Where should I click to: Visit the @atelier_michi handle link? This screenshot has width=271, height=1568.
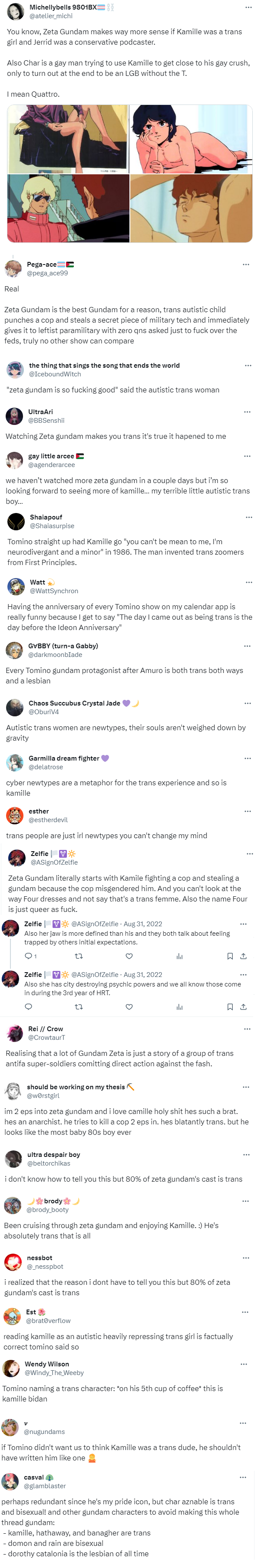coord(51,16)
